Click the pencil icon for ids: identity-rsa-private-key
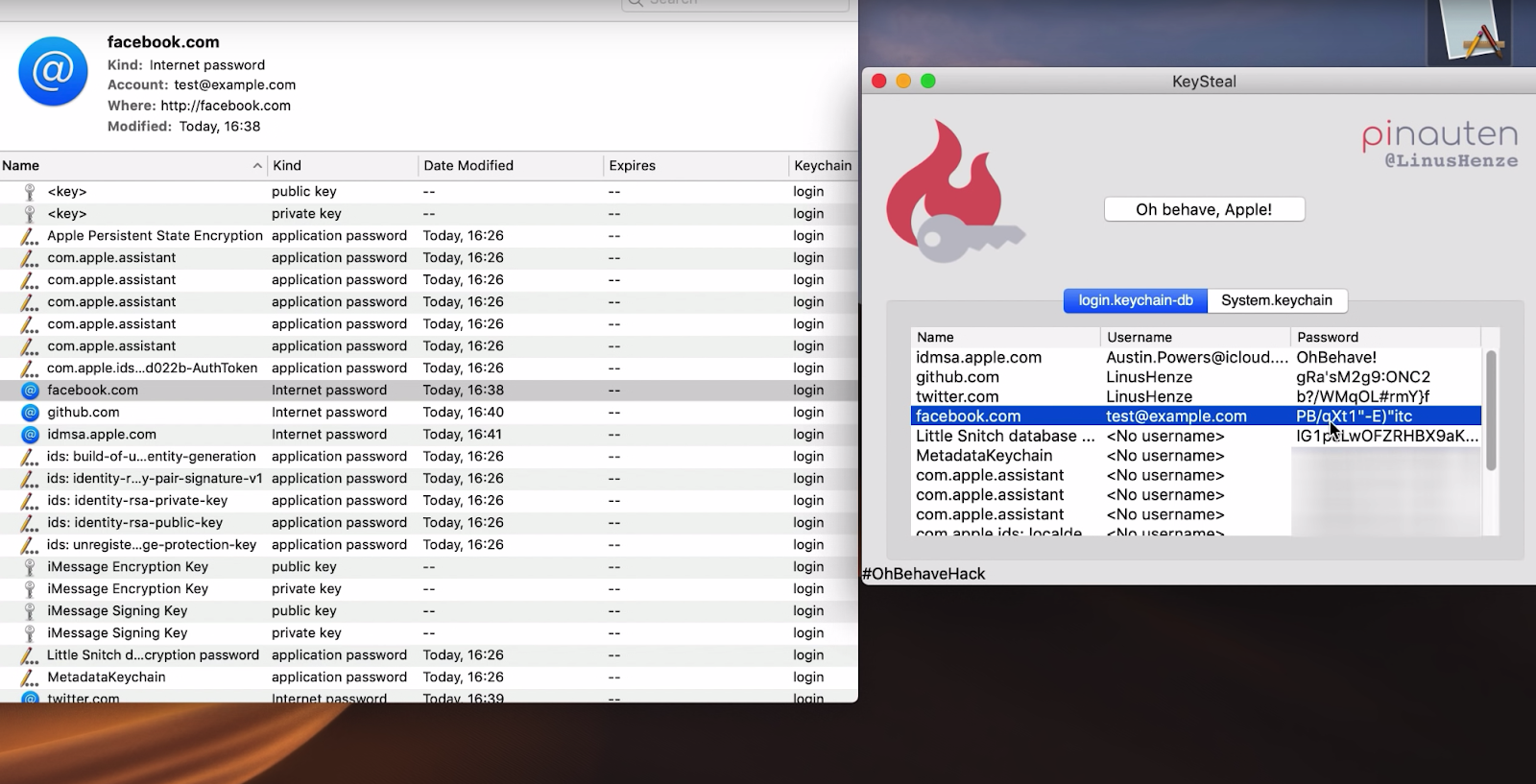1536x784 pixels. [30, 501]
